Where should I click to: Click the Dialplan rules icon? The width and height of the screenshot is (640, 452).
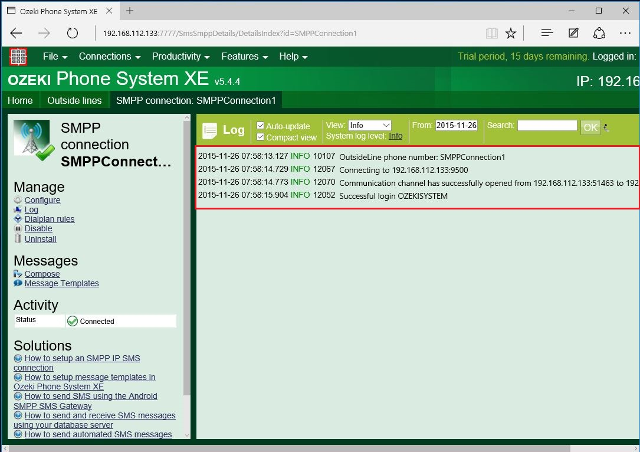(x=18, y=219)
